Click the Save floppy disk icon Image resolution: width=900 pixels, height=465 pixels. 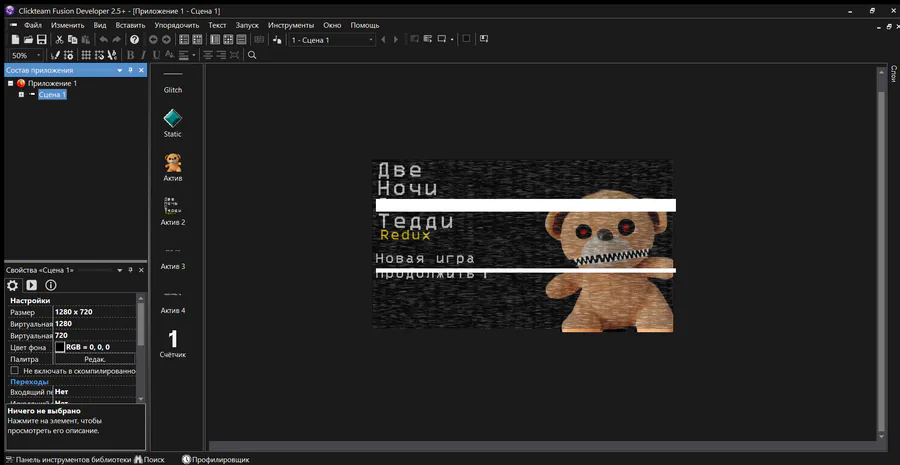42,40
